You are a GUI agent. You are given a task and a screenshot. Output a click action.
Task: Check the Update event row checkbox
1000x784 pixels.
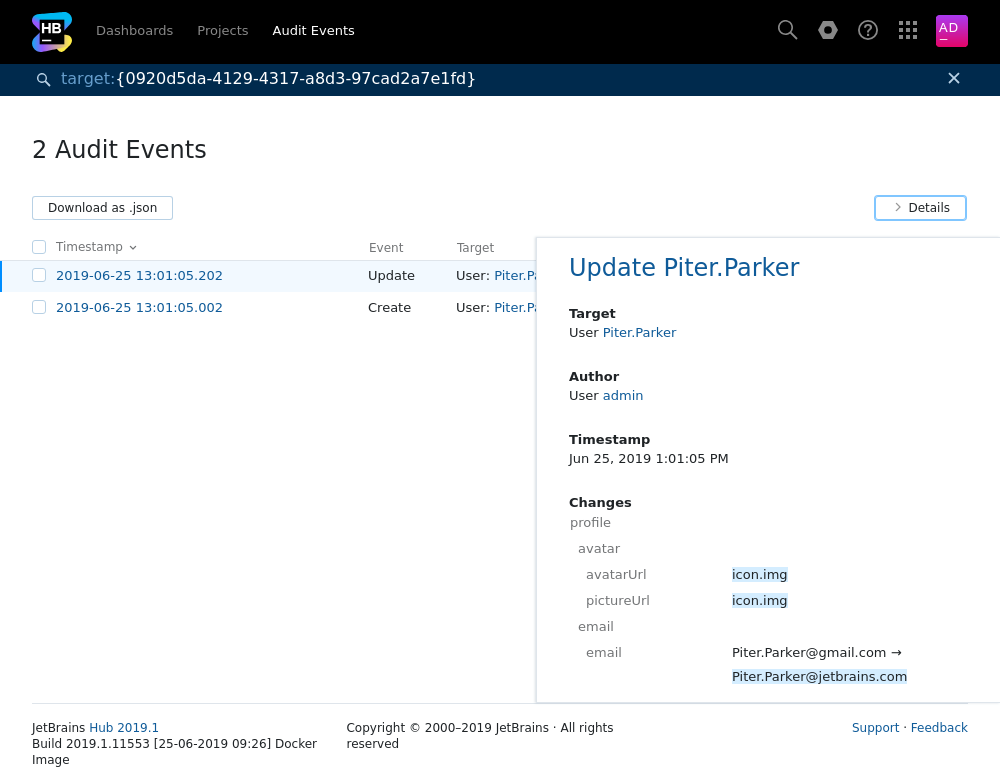(39, 275)
